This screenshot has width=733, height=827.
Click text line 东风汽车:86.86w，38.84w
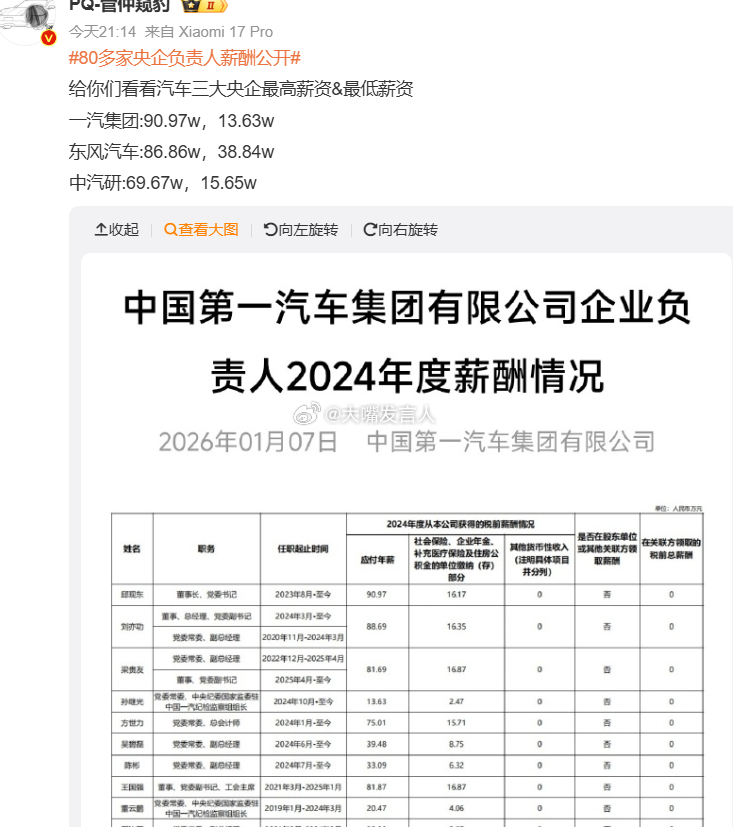pyautogui.click(x=171, y=152)
